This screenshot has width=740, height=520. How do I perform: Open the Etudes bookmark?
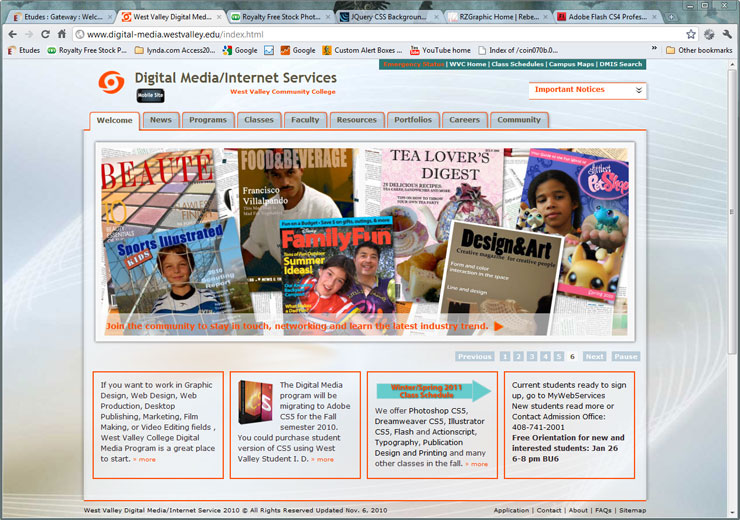click(x=24, y=50)
